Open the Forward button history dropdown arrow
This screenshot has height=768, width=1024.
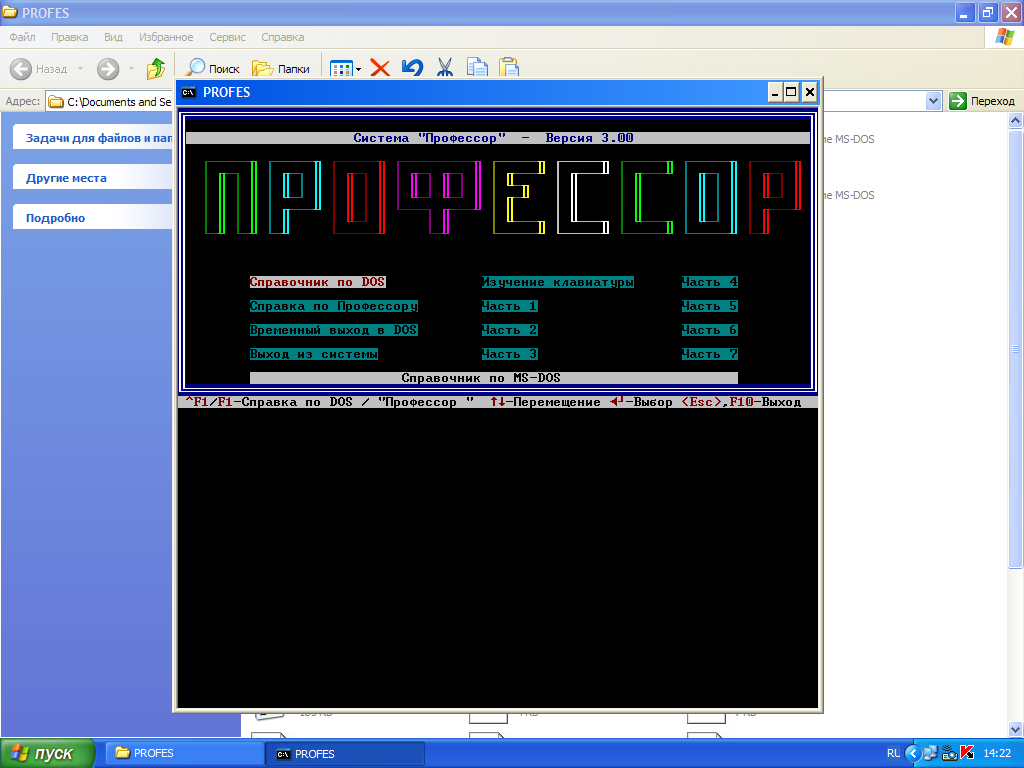[x=131, y=69]
